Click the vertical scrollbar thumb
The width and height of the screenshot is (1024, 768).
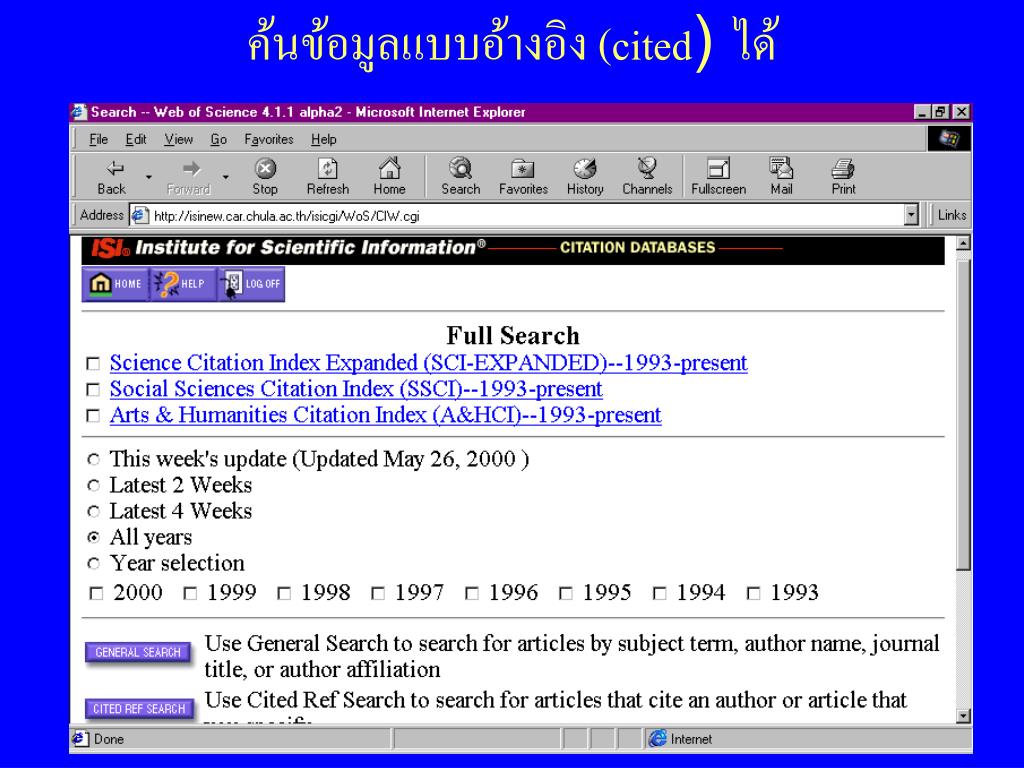pyautogui.click(x=963, y=413)
